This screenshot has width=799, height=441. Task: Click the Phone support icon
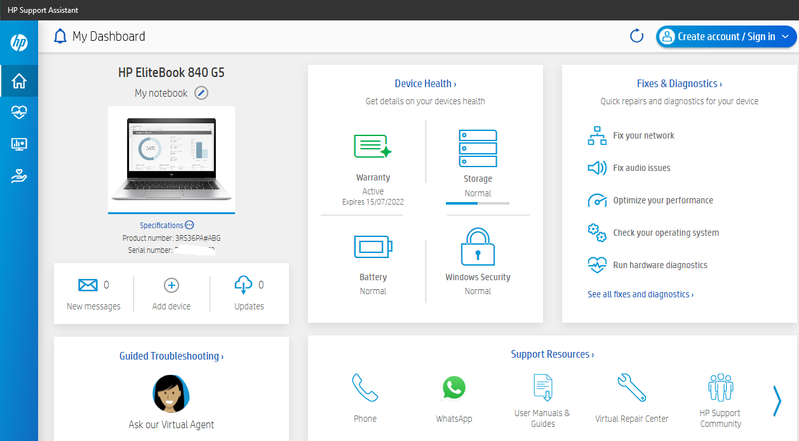tap(365, 388)
